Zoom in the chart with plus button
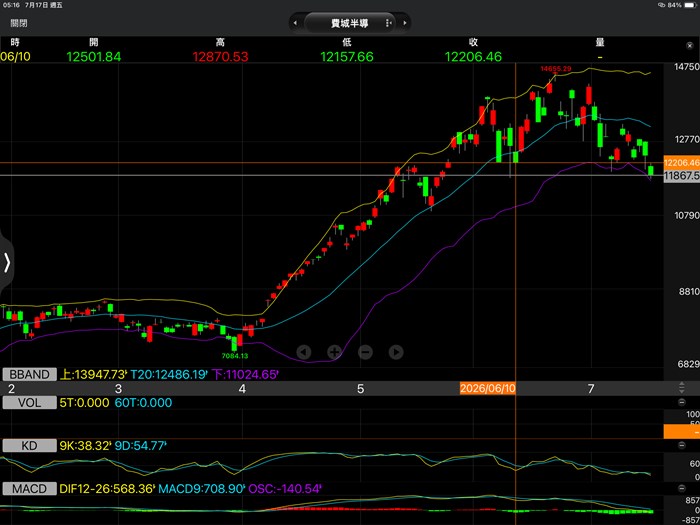Viewport: 700px width, 525px height. [334, 352]
